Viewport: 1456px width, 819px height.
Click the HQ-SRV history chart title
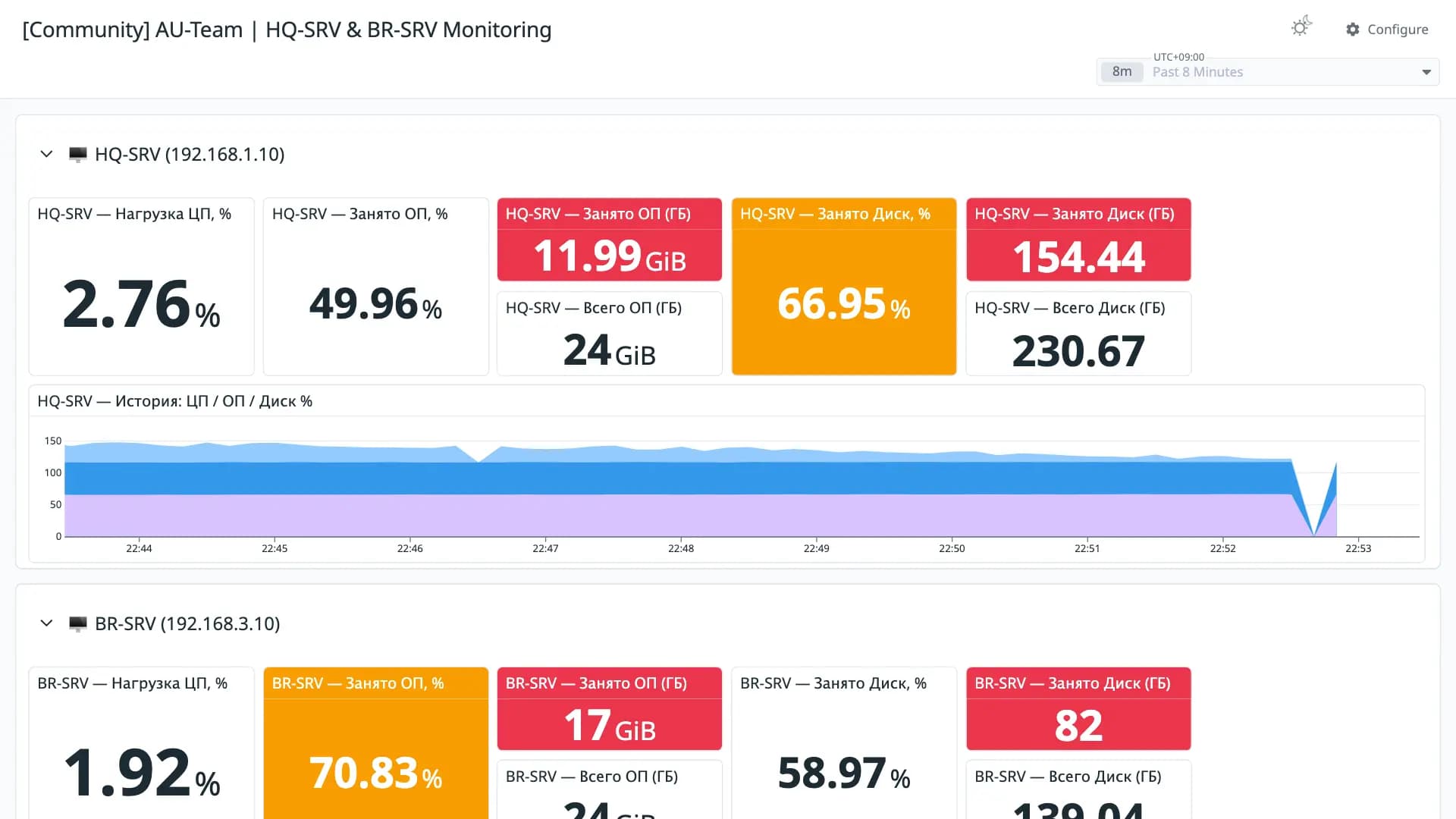[x=175, y=401]
